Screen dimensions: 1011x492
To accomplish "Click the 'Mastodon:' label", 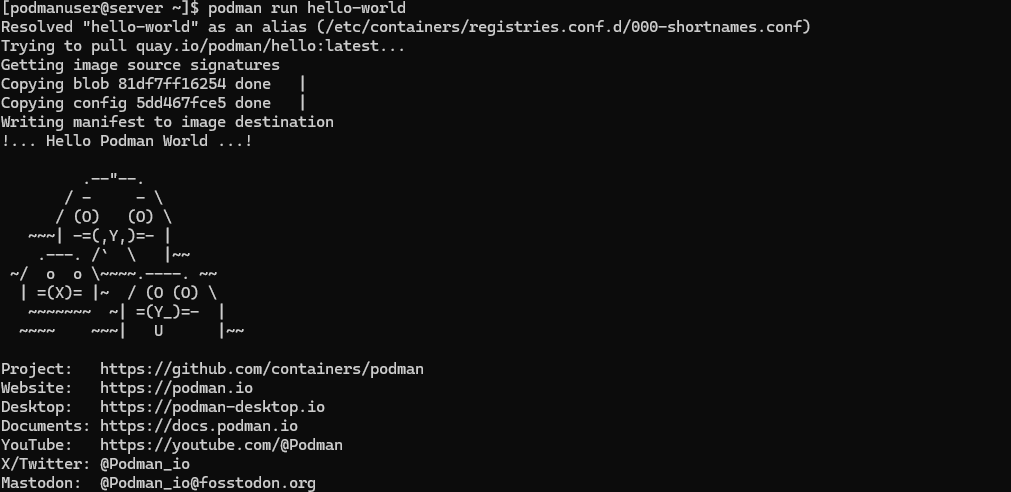I will (42, 483).
